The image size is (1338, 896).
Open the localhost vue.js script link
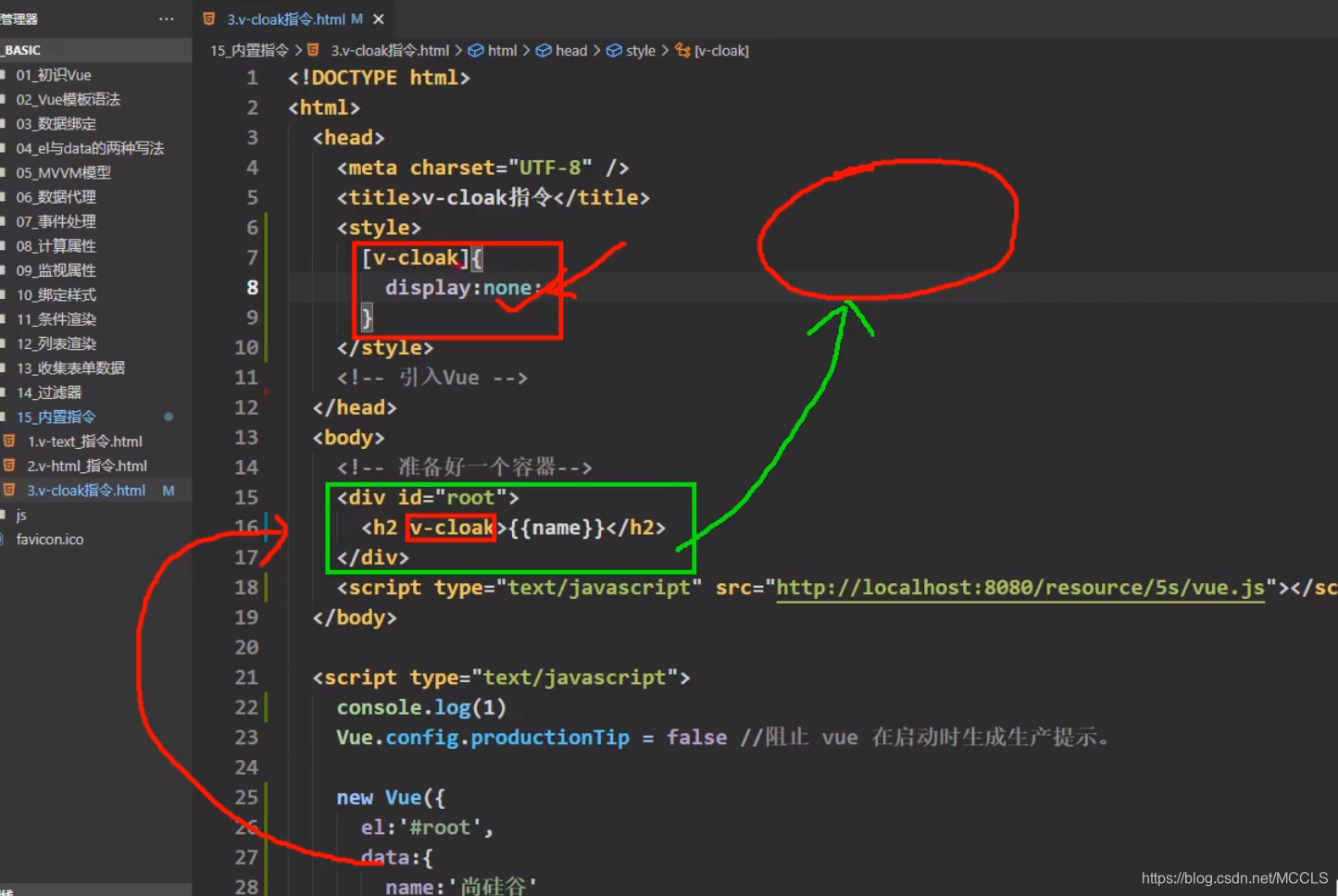coord(1020,588)
